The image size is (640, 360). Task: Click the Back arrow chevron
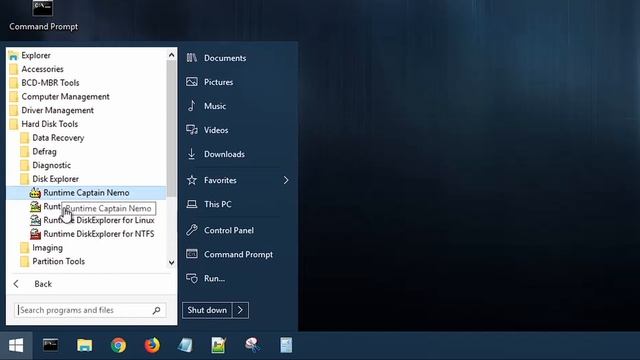[16, 284]
